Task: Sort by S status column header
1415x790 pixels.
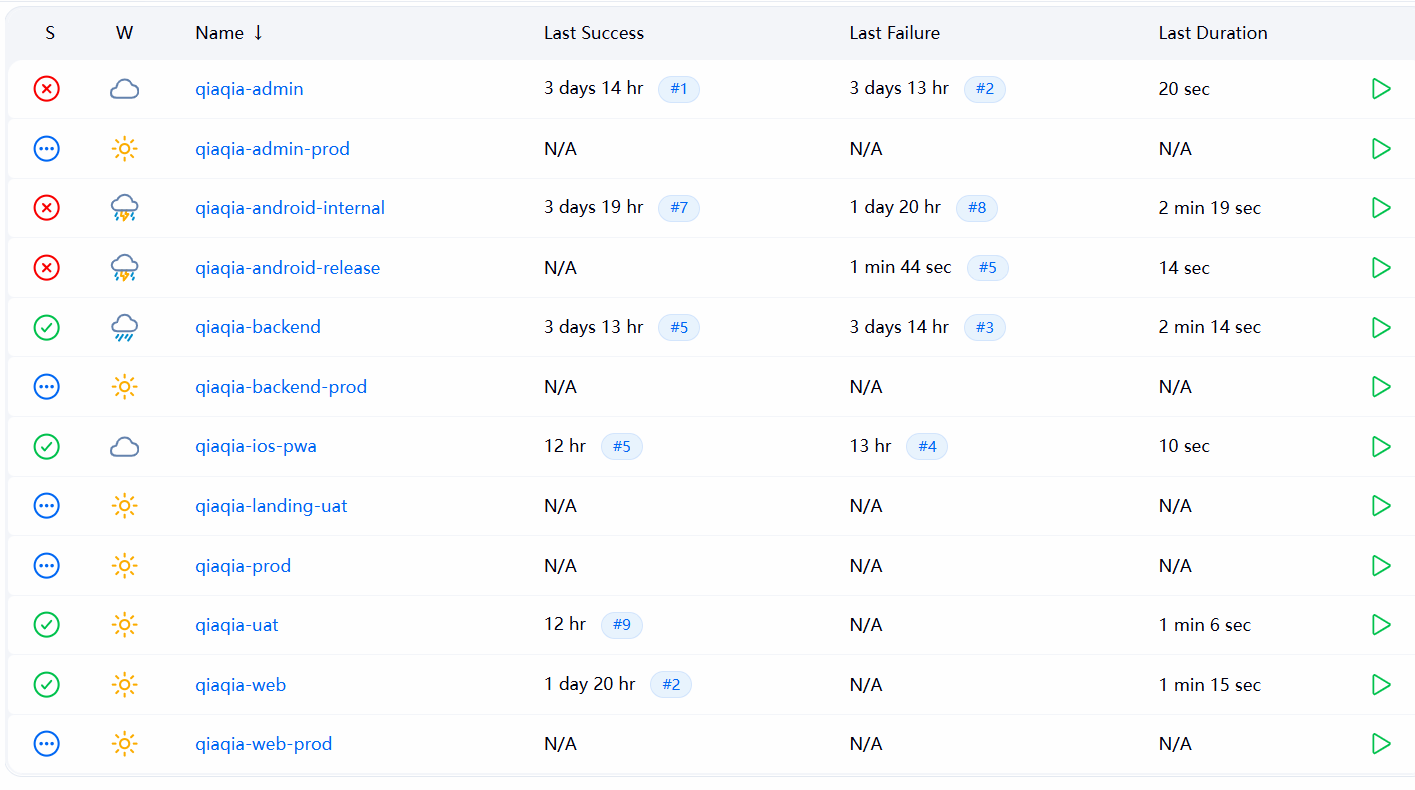Action: (50, 33)
